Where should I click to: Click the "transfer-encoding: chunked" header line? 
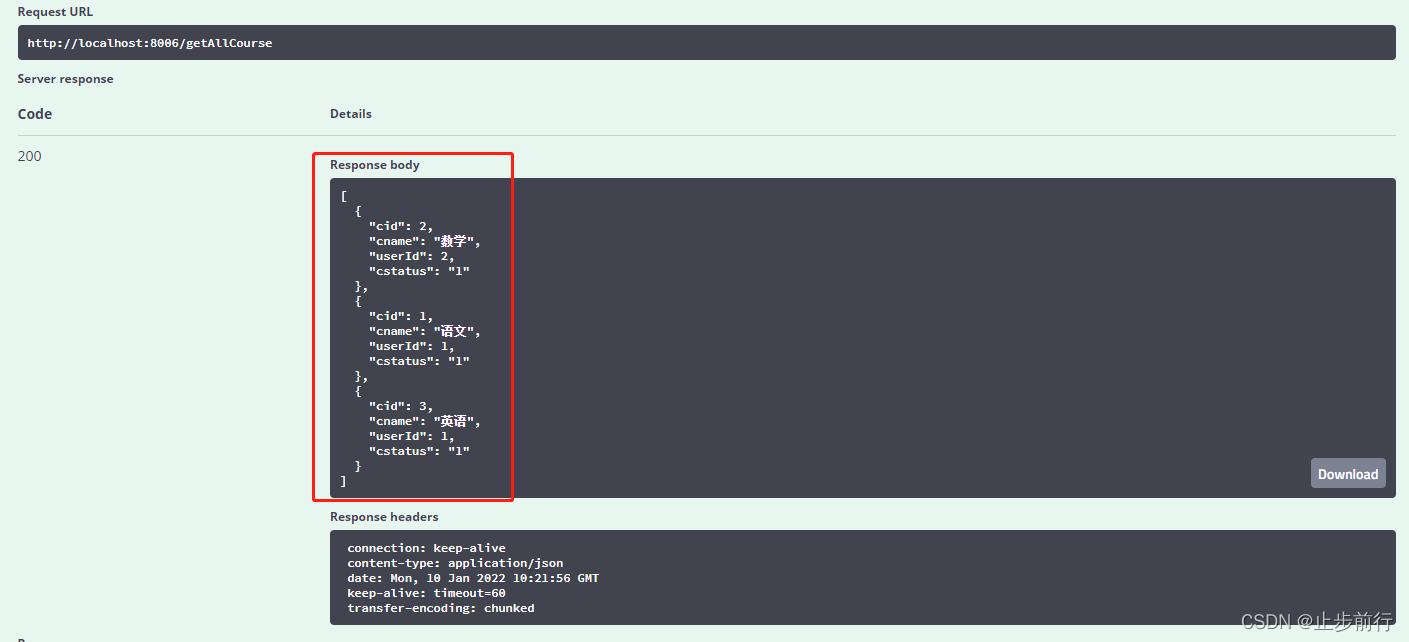click(x=441, y=608)
